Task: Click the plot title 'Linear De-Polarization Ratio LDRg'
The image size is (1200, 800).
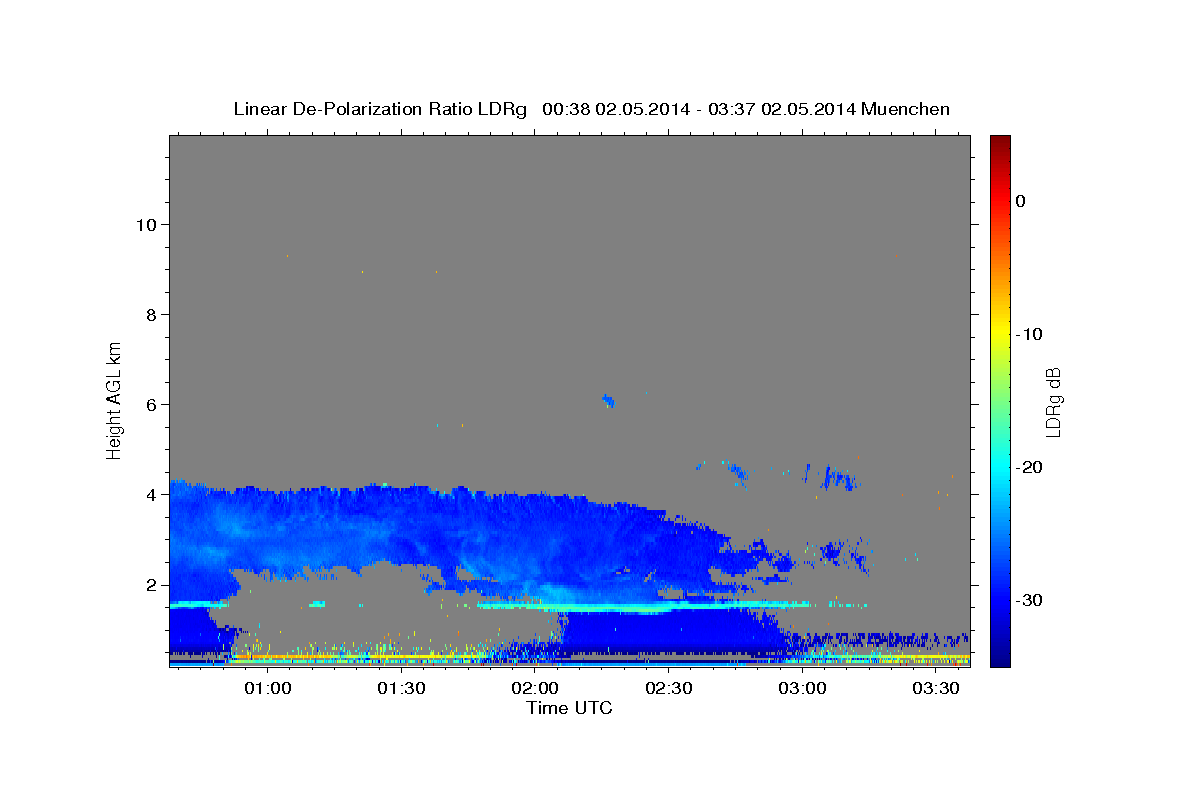Action: coord(380,109)
